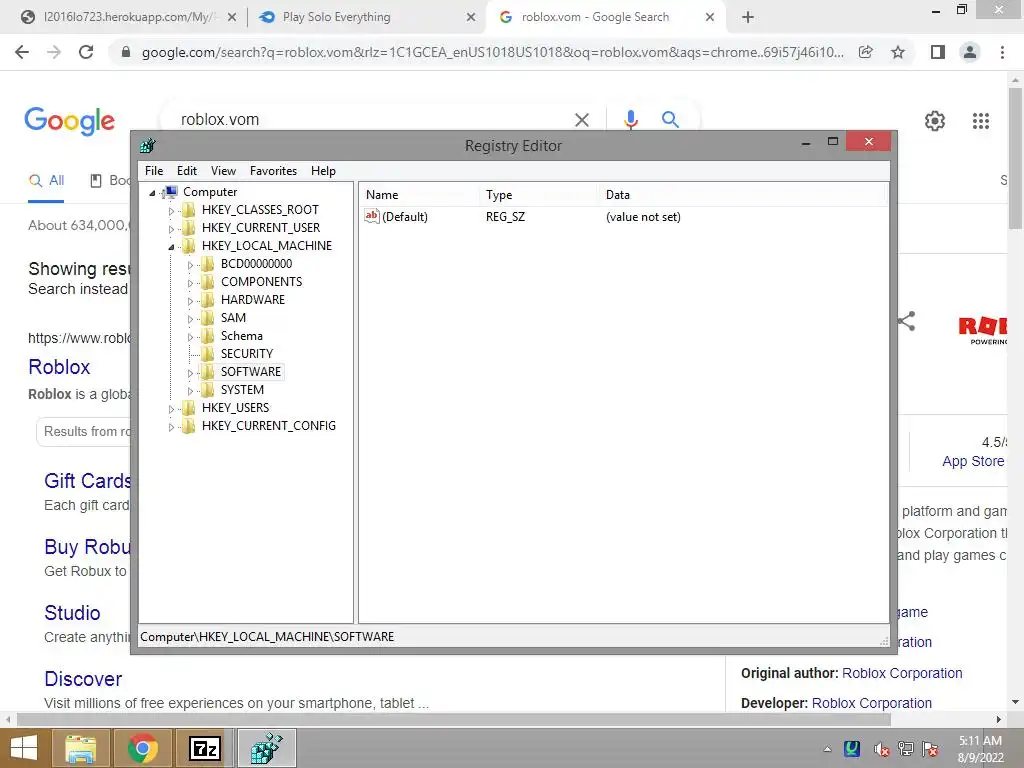Screen dimensions: 1024x768
Task: Open the Discover sitelink
Action: pyautogui.click(x=83, y=679)
